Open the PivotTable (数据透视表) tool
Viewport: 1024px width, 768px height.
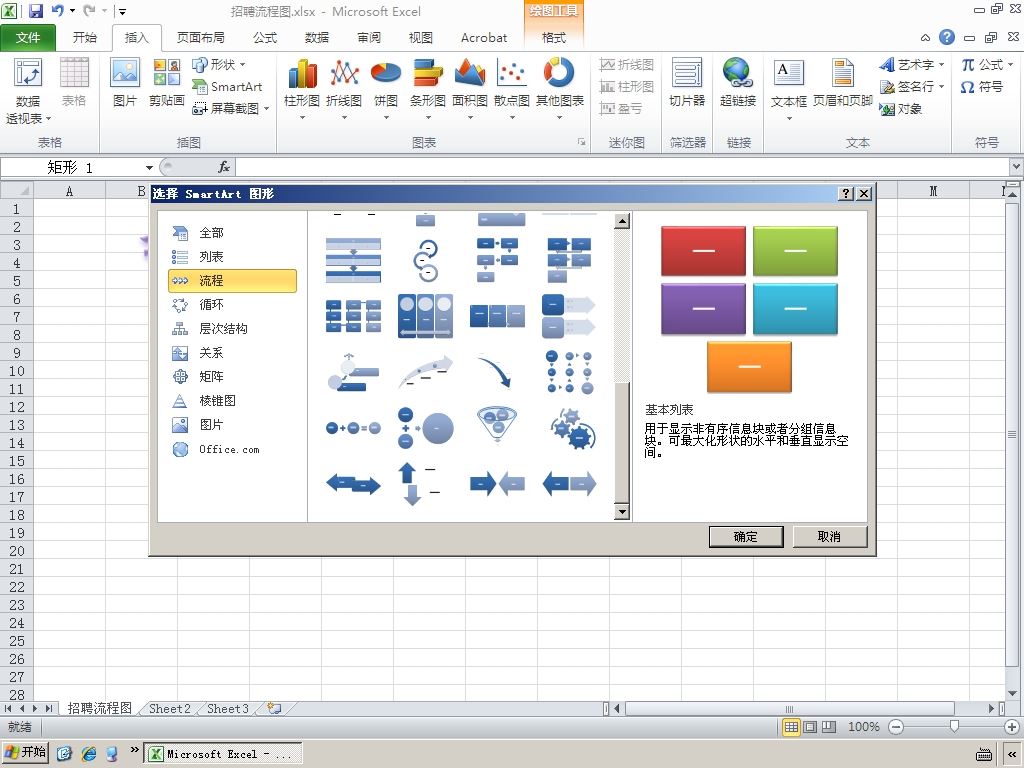28,90
